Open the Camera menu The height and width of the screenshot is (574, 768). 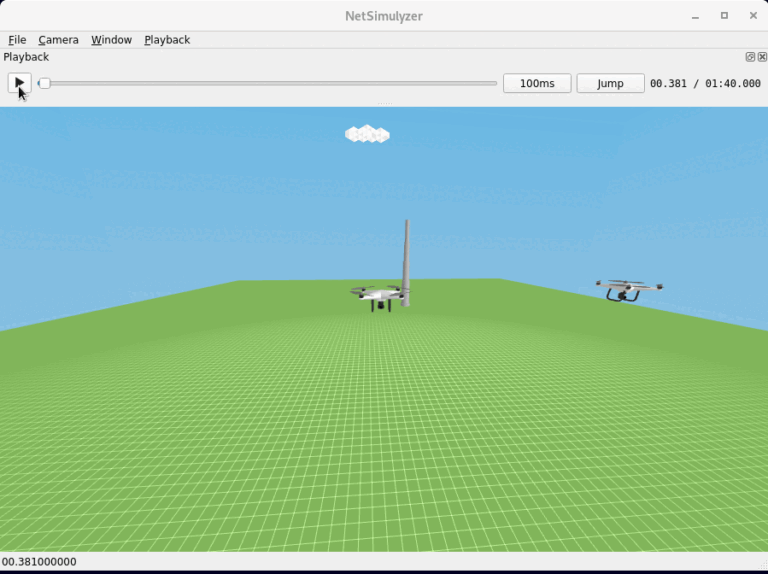tap(58, 40)
